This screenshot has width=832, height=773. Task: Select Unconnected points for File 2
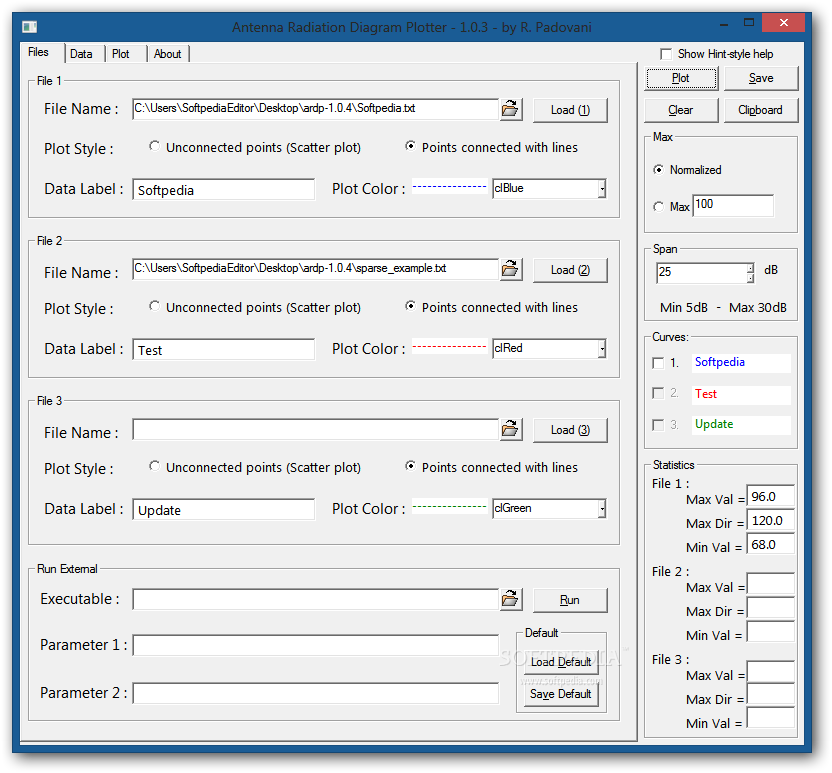[x=154, y=306]
